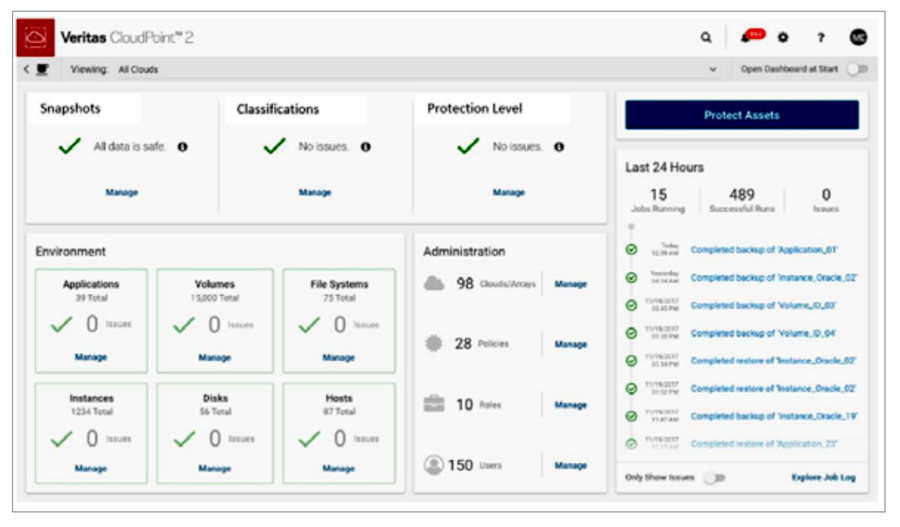This screenshot has height=527, width=900.
Task: Open Manage link under Classifications
Action: pos(315,192)
